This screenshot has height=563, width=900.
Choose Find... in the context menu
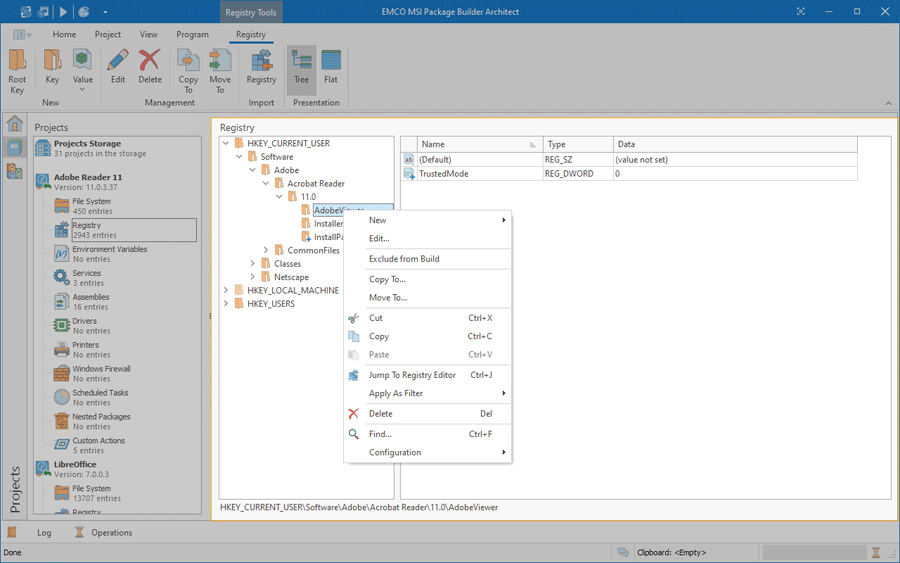pos(428,434)
